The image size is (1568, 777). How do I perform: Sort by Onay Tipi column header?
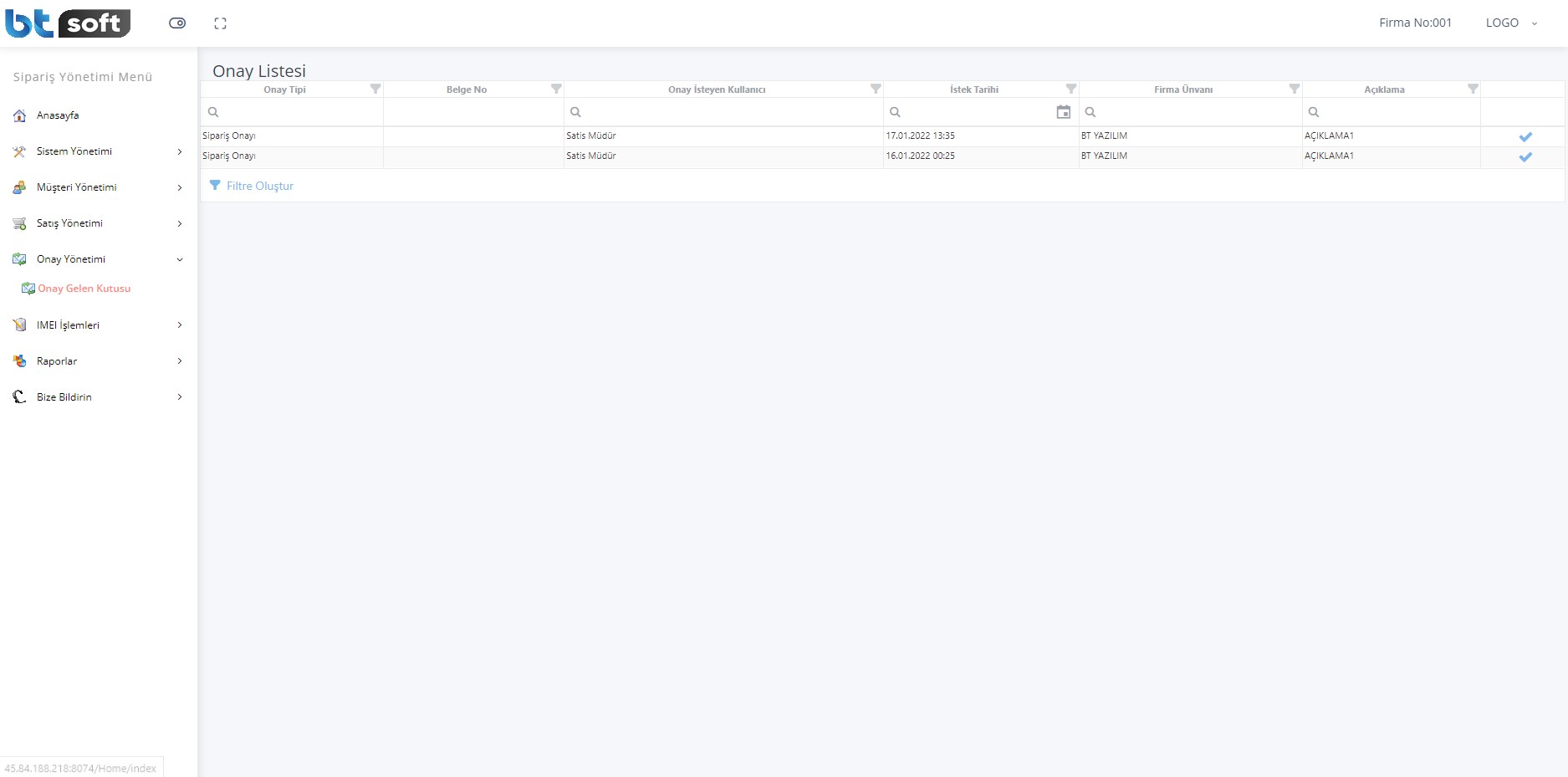tap(284, 89)
